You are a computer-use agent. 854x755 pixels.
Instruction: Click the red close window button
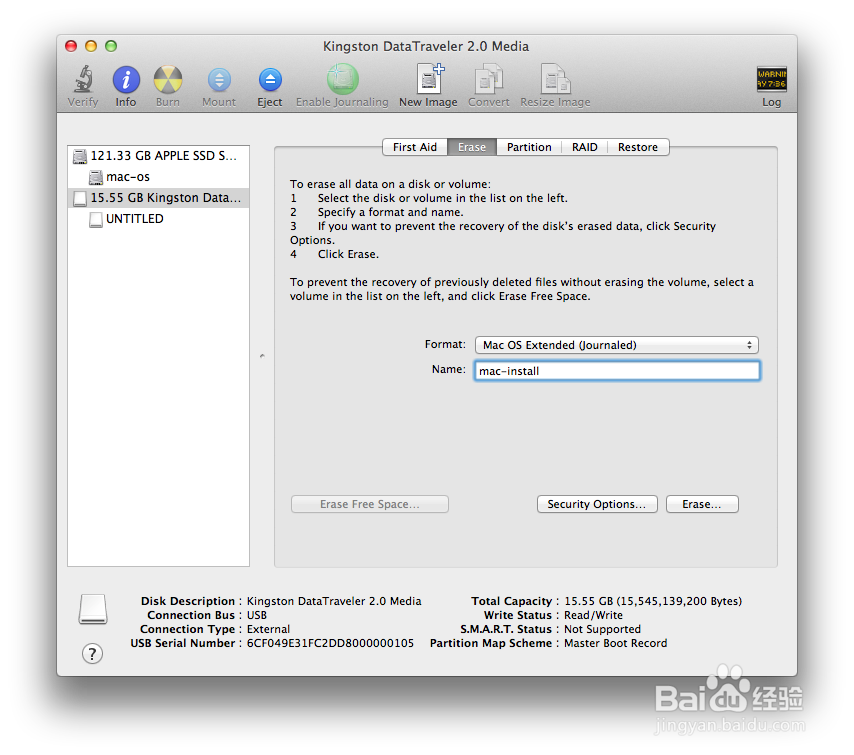[71, 46]
